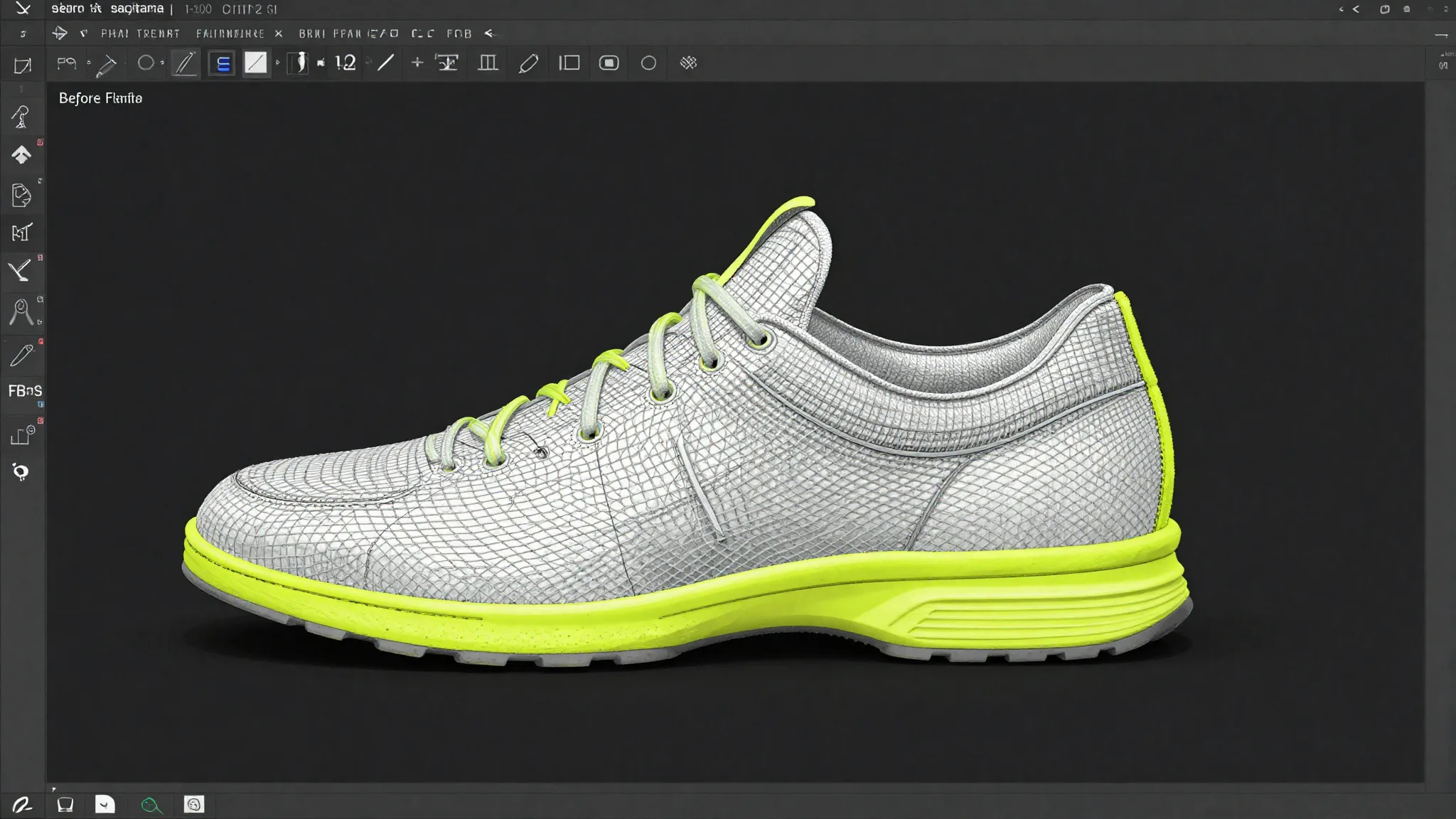Expand the small arrow after white swatch

[277, 63]
